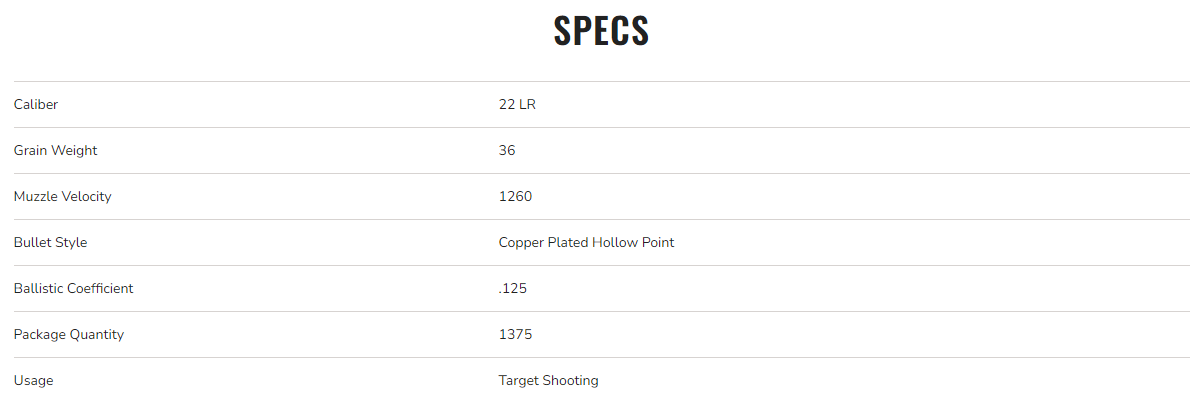The height and width of the screenshot is (402, 1202).
Task: Click the Package Quantity label
Action: coord(68,335)
